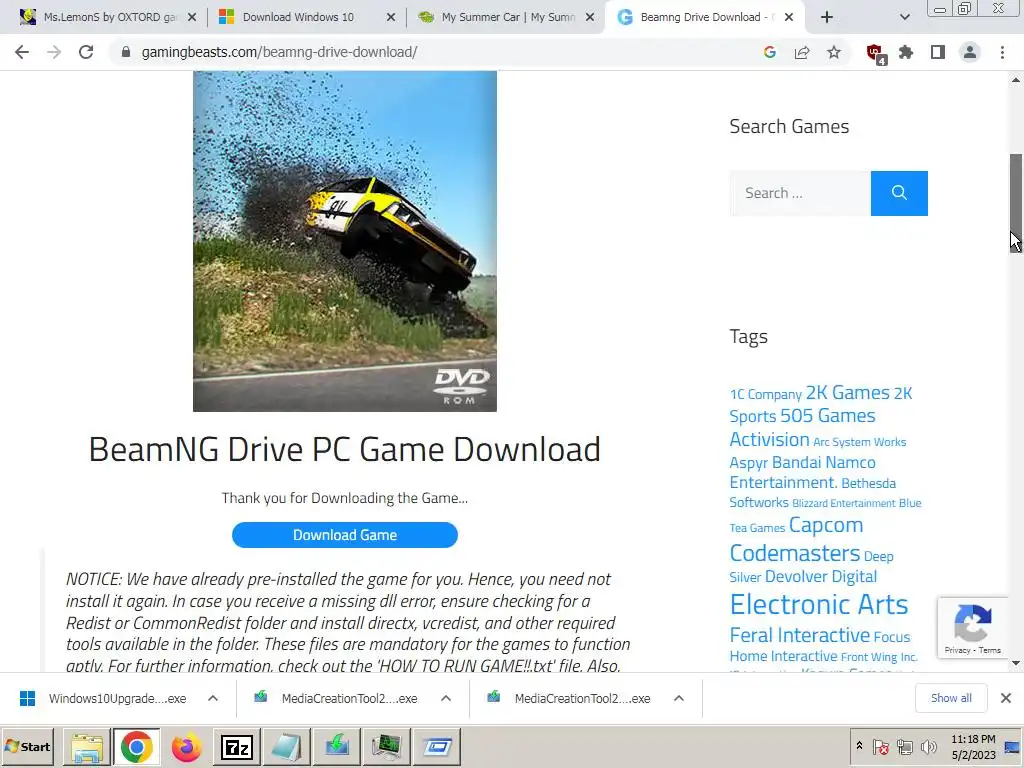The width and height of the screenshot is (1024, 768).
Task: Open the 1C Company tag
Action: (x=765, y=394)
